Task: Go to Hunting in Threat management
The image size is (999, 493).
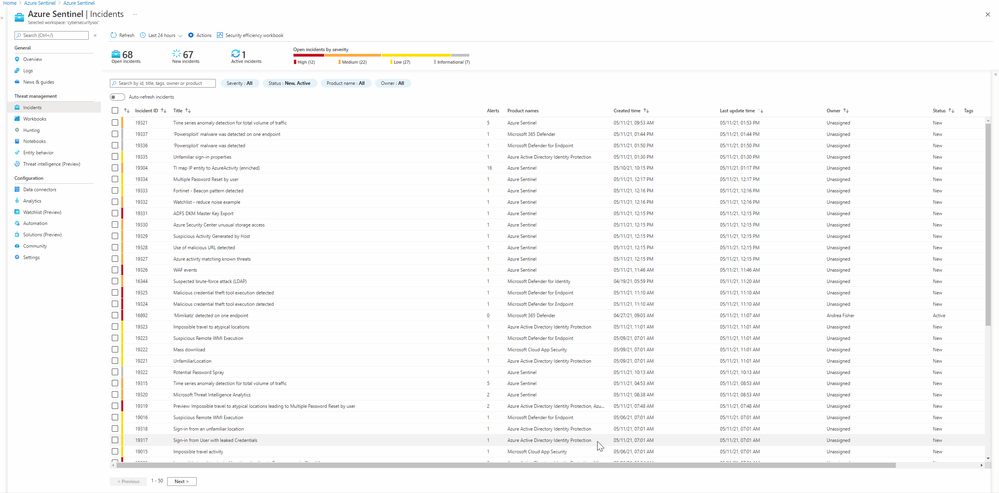Action: coord(31,130)
